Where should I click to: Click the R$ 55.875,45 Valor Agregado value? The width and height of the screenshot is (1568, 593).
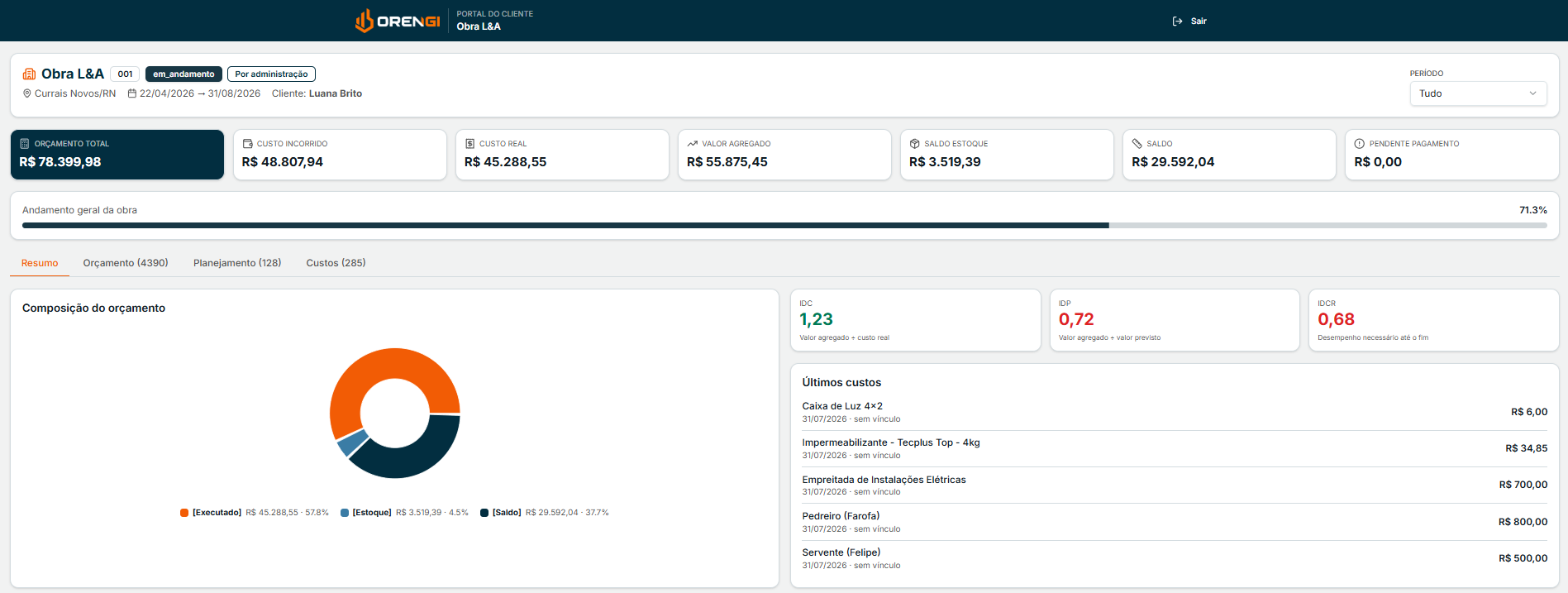click(727, 162)
